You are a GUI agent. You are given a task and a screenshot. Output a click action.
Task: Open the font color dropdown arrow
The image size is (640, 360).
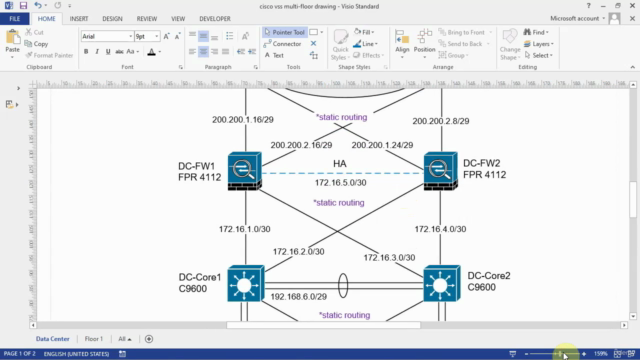coord(160,52)
